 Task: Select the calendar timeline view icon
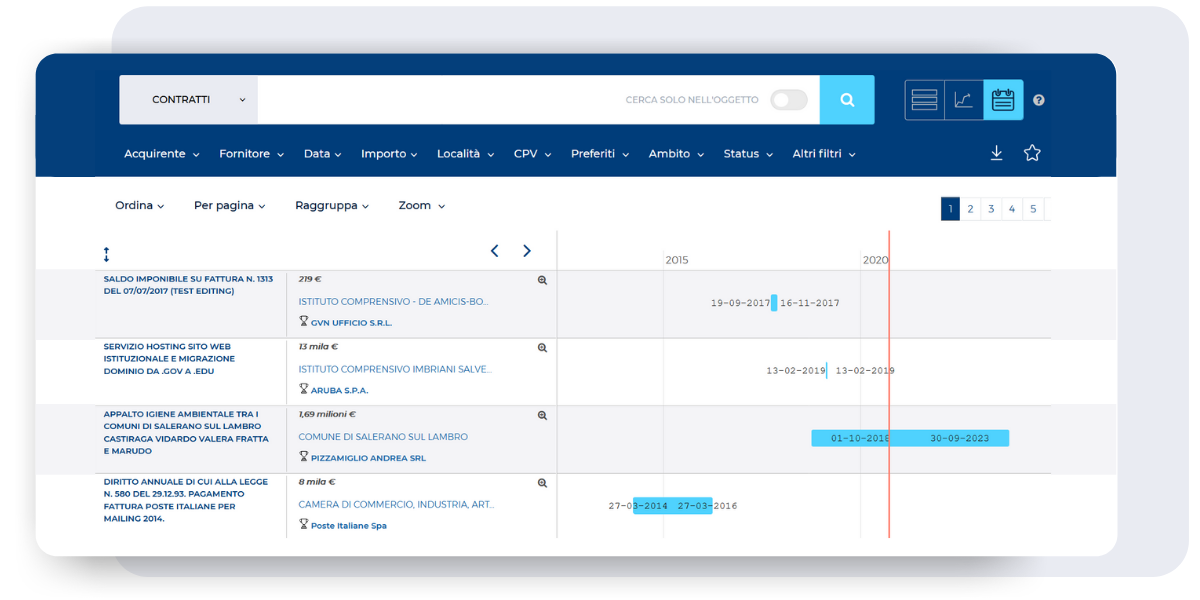(x=1003, y=100)
